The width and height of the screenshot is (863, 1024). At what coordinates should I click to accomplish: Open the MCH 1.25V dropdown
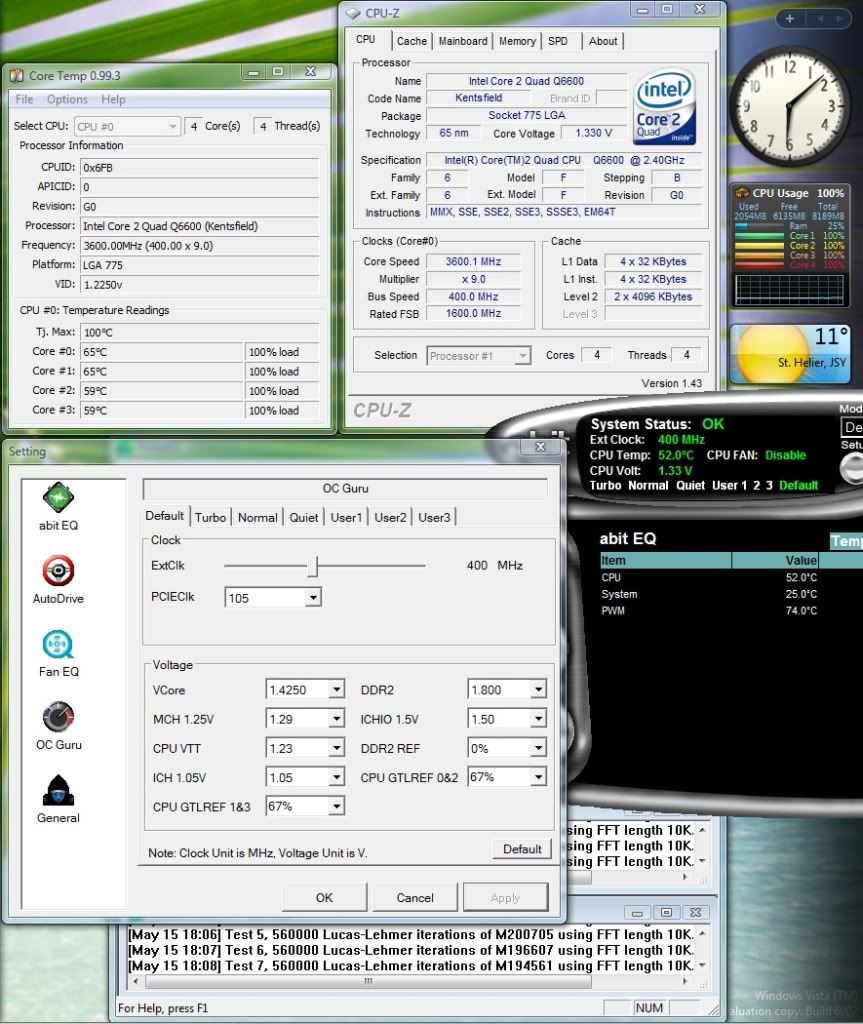click(x=336, y=719)
